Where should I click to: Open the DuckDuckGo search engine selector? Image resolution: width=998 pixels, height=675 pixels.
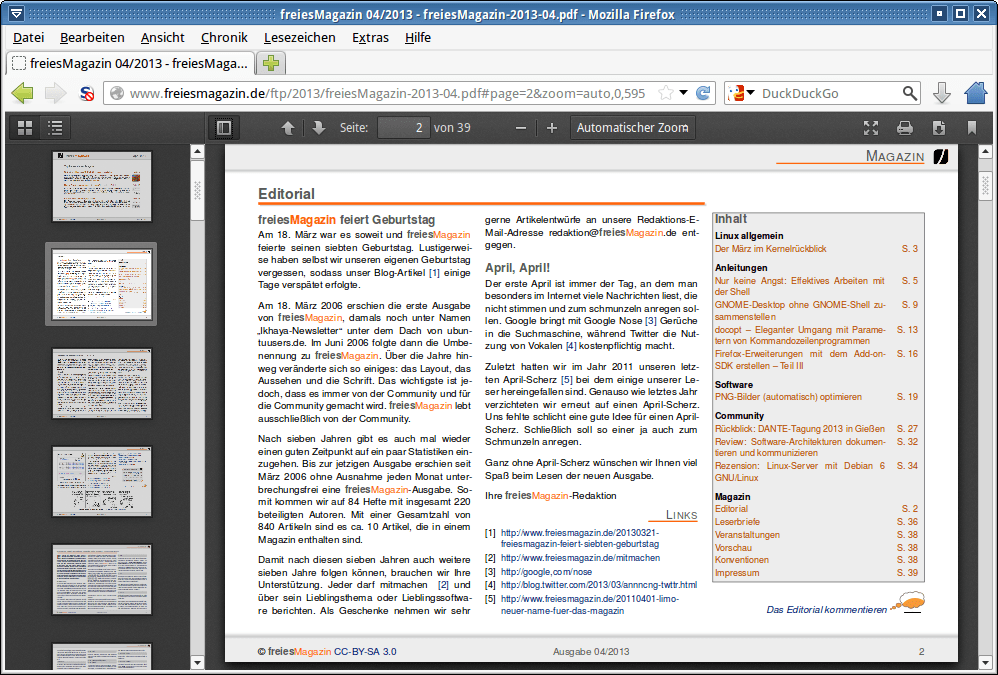click(741, 94)
